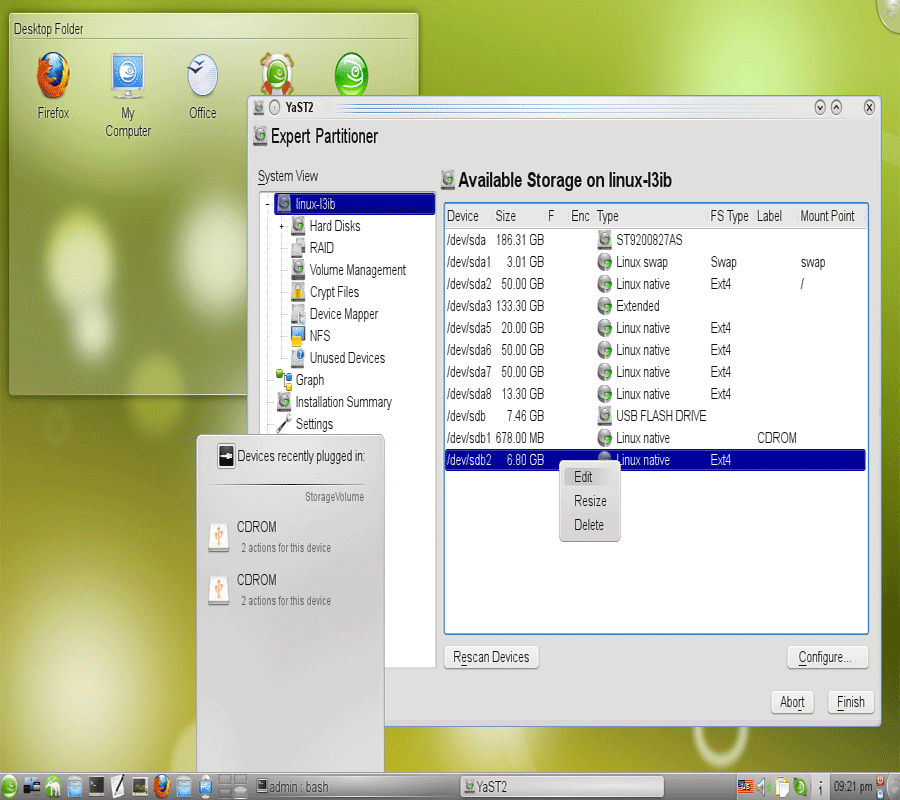Open Settings in the System View tree
This screenshot has height=800, width=900.
pyautogui.click(x=314, y=424)
